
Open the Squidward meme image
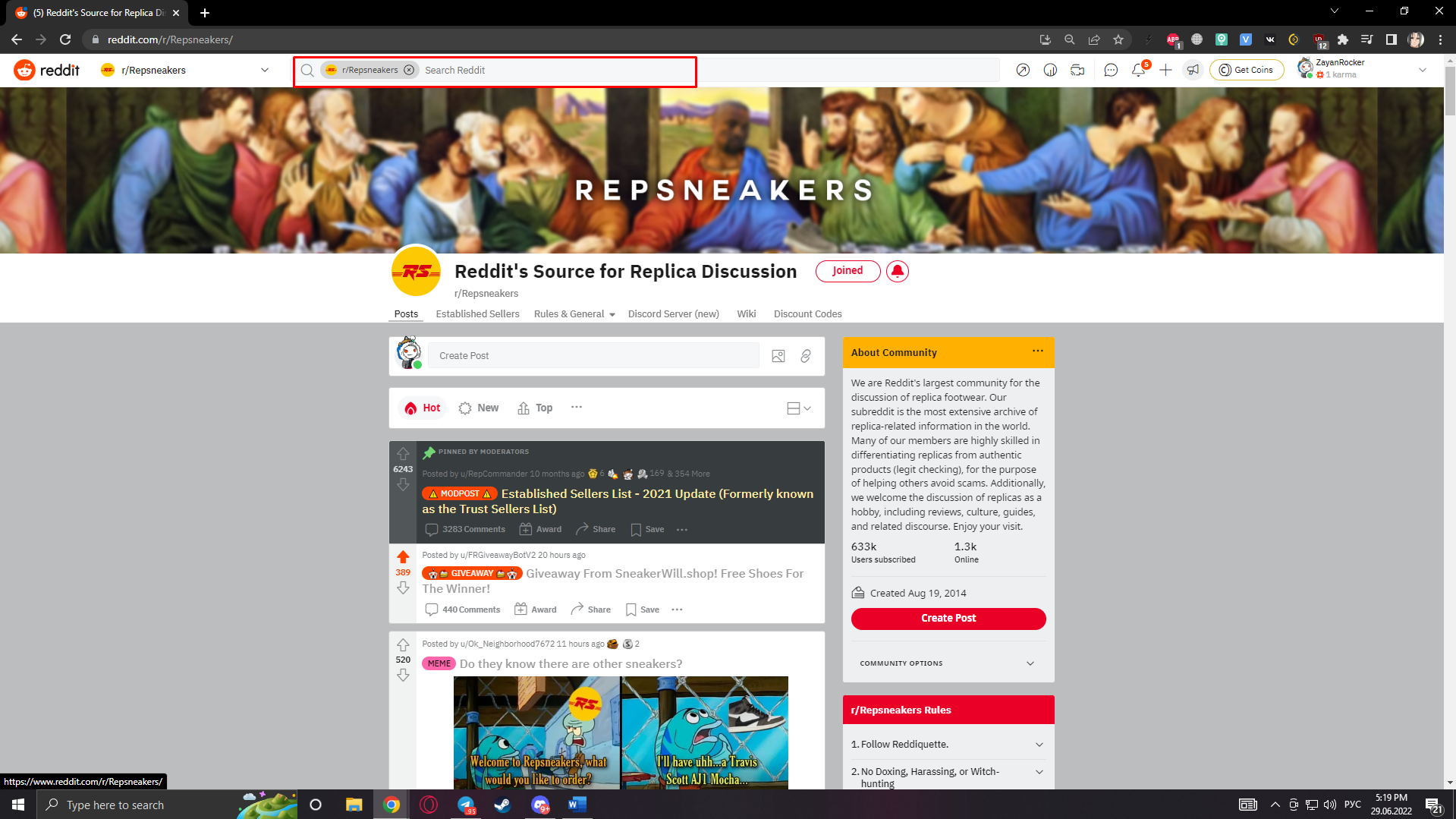point(620,732)
